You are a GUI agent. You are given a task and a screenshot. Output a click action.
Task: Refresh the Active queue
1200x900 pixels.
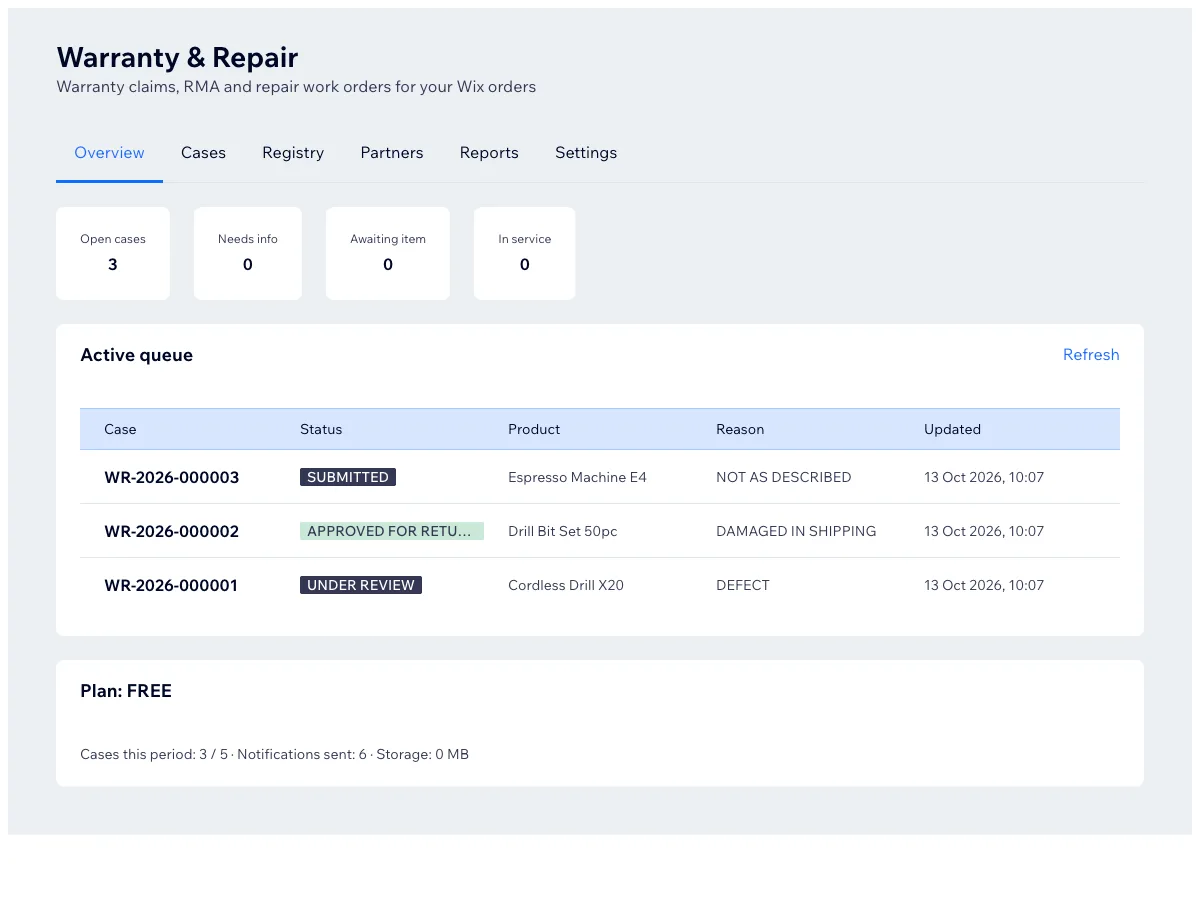click(x=1091, y=355)
